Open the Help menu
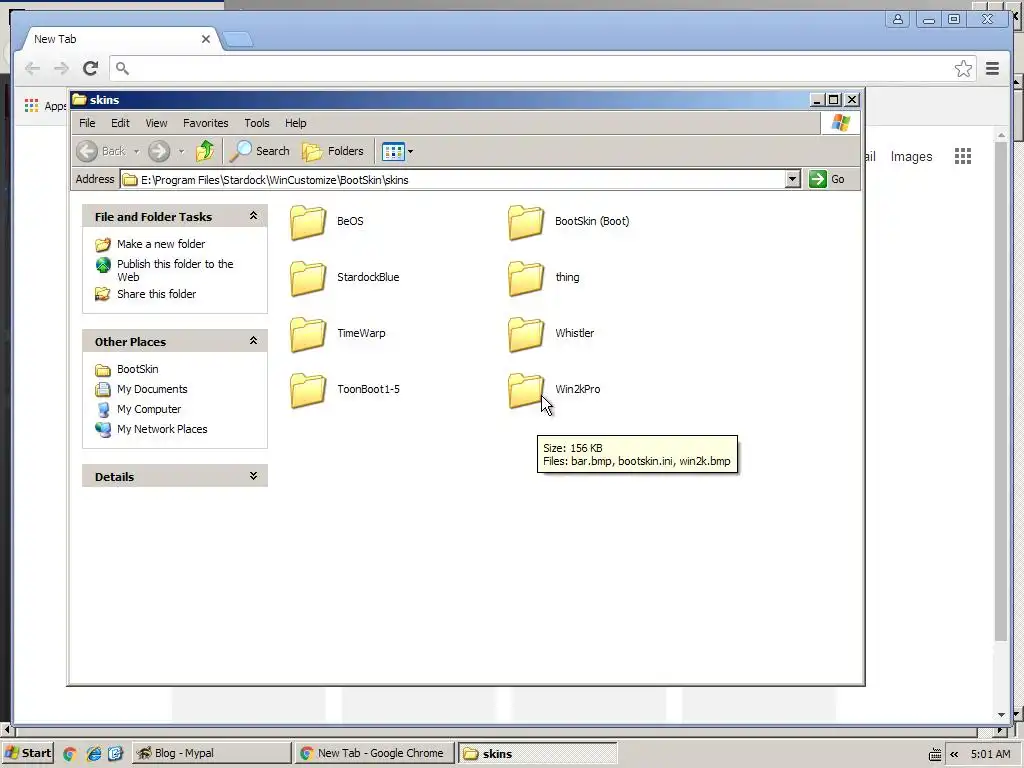This screenshot has width=1024, height=768. (295, 123)
